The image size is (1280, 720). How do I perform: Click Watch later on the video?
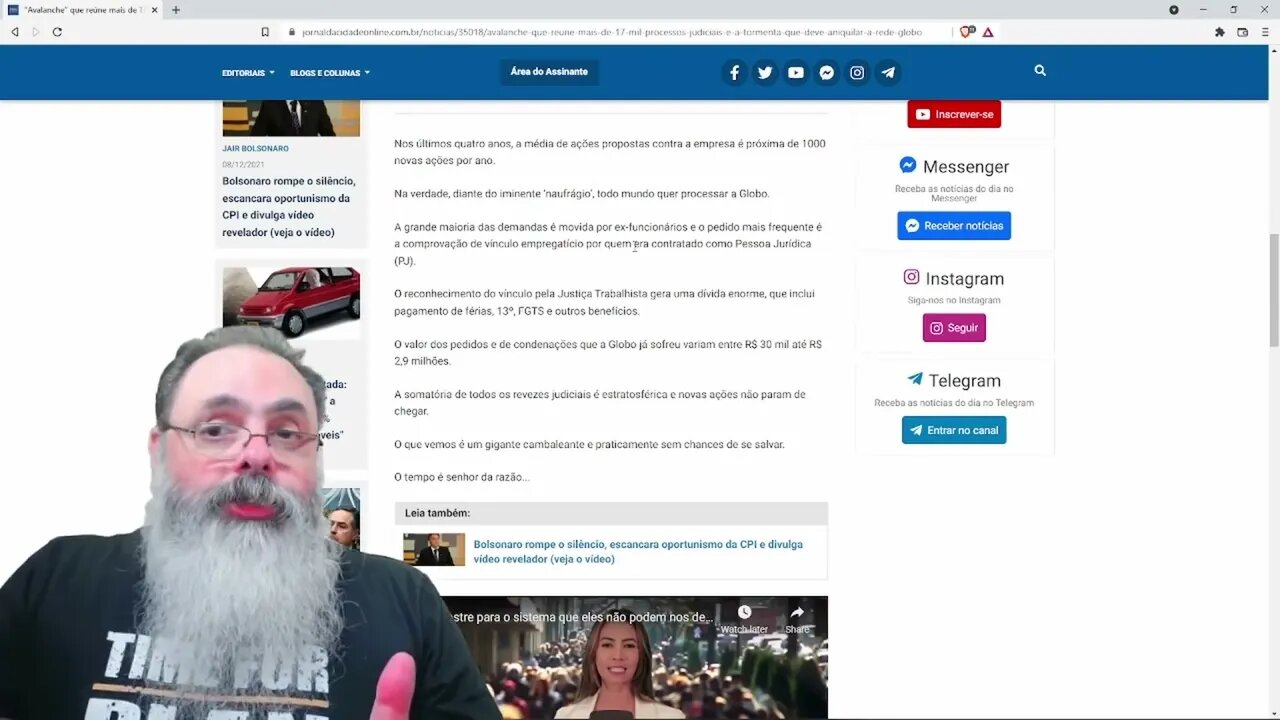pyautogui.click(x=744, y=619)
